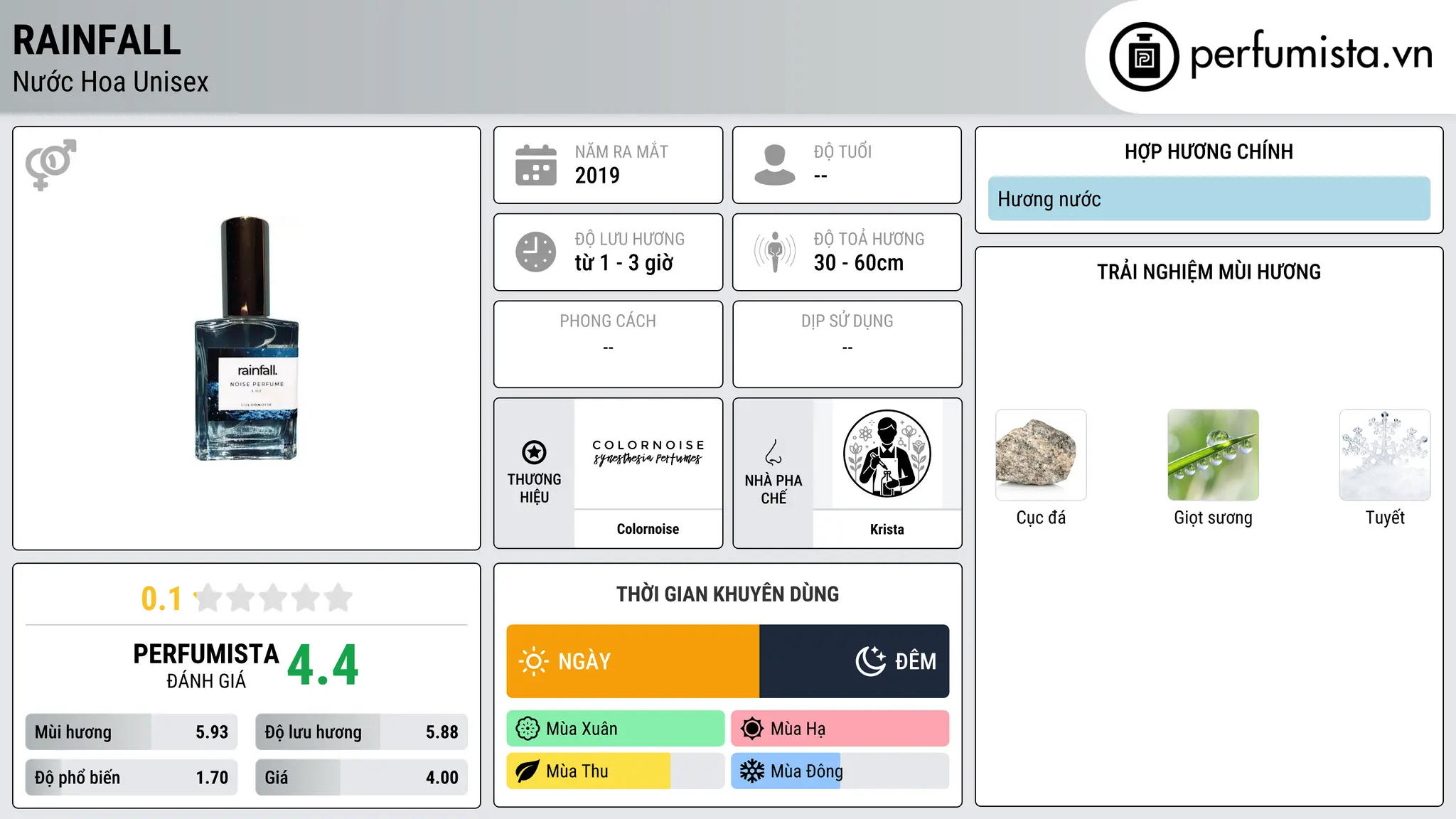
Task: Click the Trải nghiệm mùi hương heading
Action: click(1209, 272)
